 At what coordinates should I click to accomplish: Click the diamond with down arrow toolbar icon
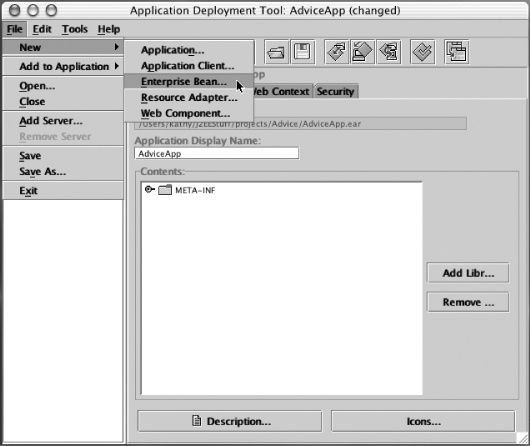(337, 52)
